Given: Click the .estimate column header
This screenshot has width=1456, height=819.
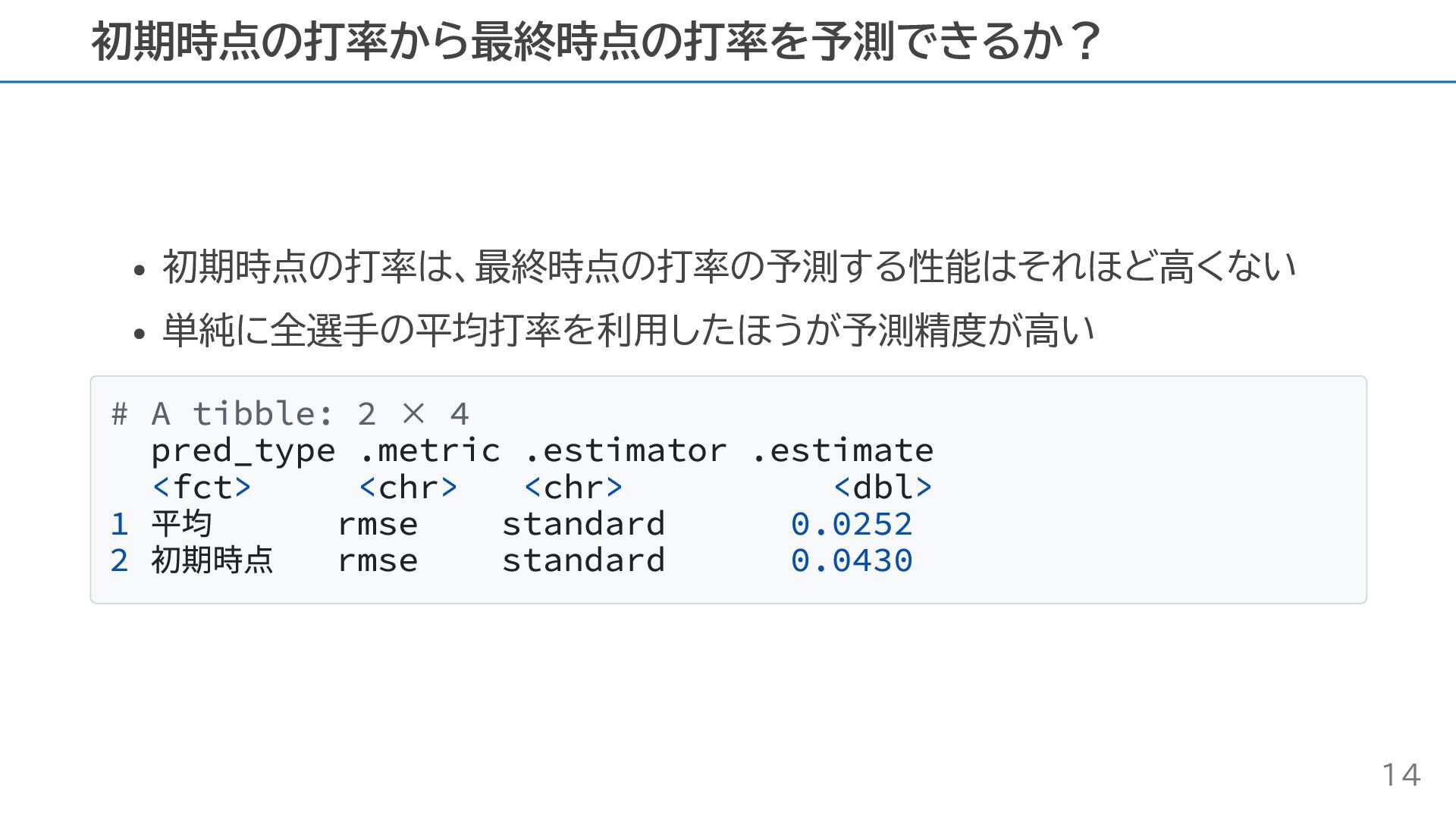Looking at the screenshot, I should click(842, 450).
